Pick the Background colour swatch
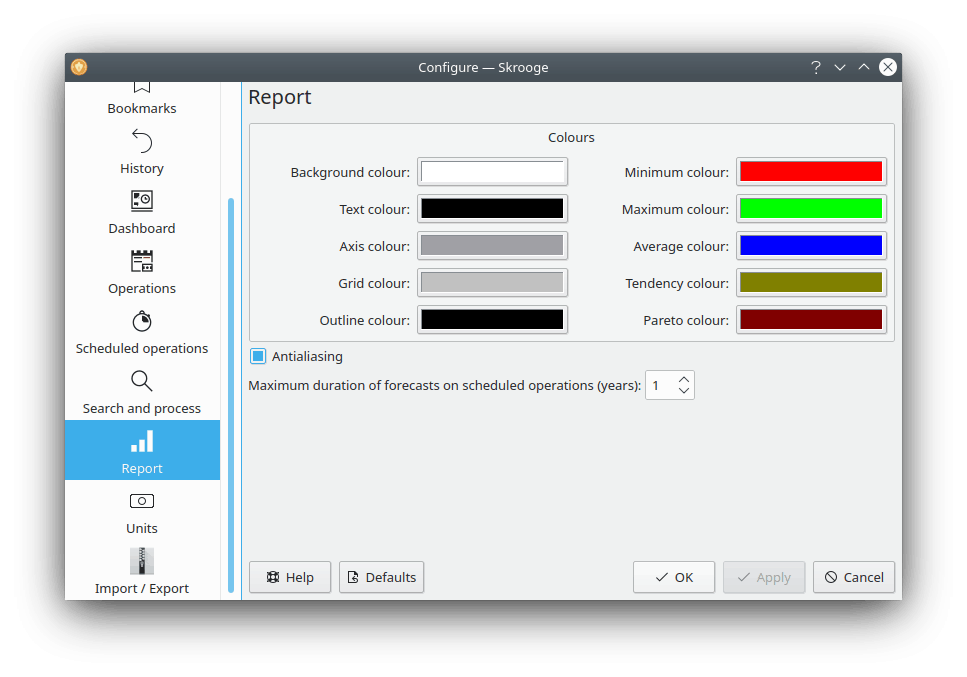 coord(492,172)
